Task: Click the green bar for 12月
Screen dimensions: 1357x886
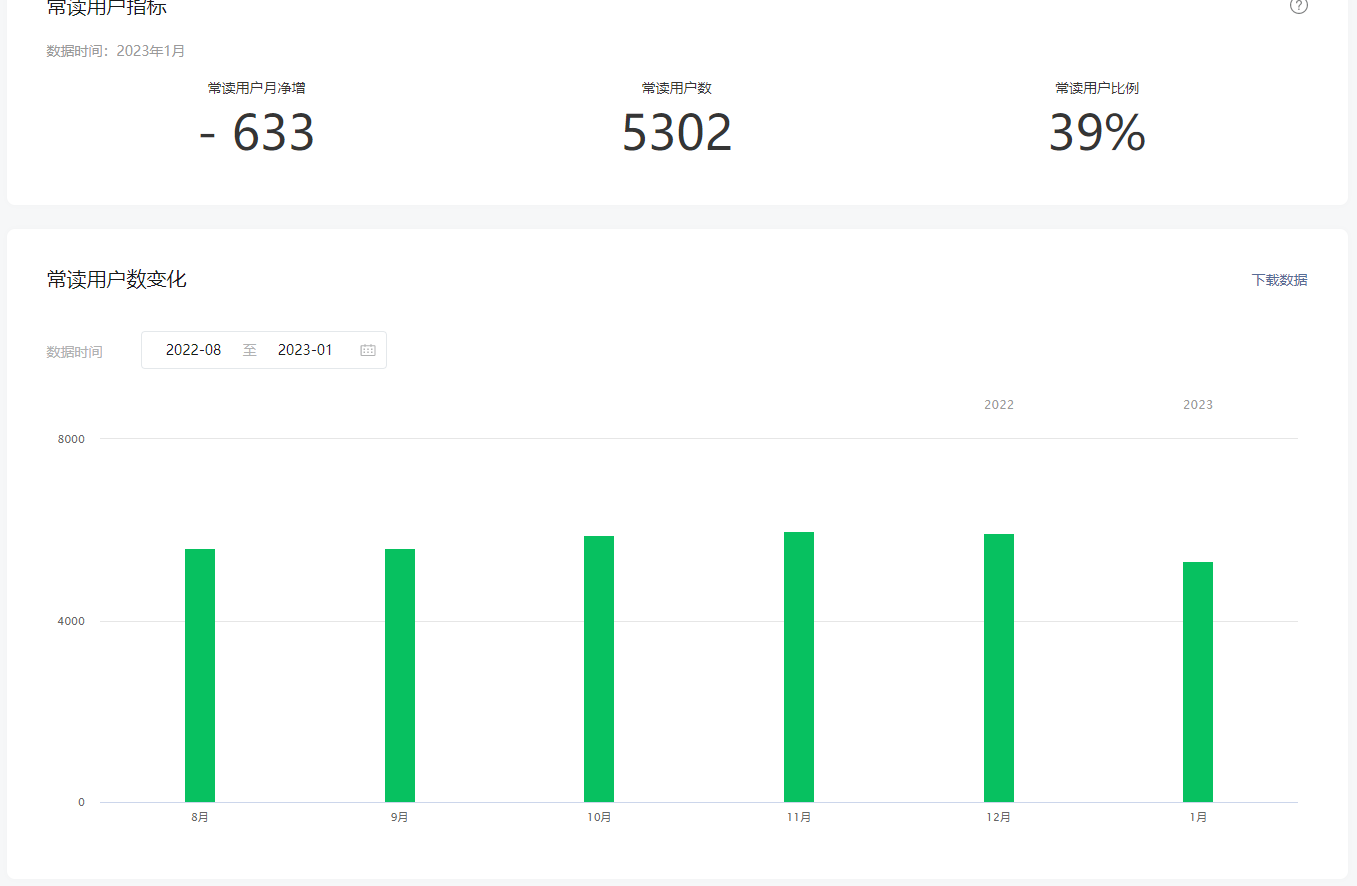Action: 999,668
